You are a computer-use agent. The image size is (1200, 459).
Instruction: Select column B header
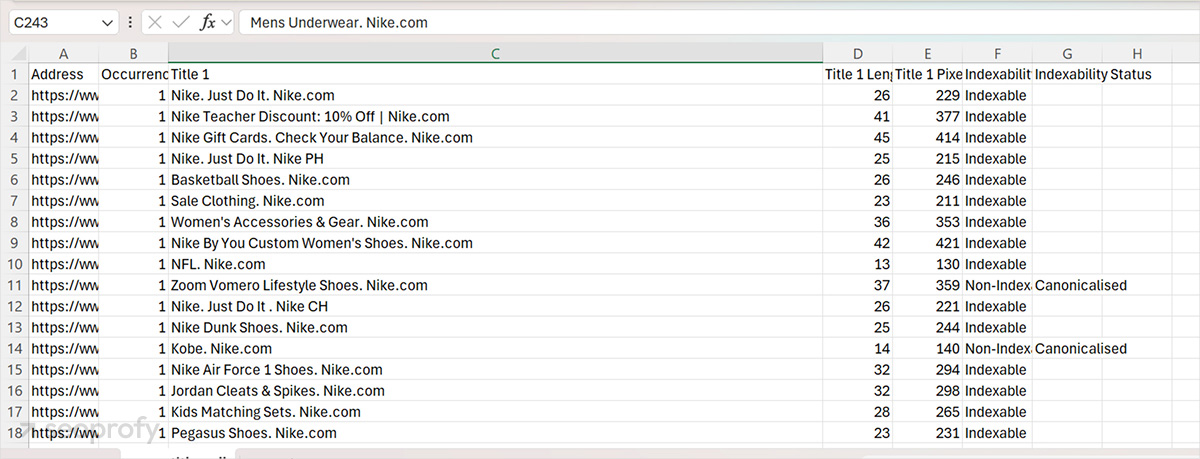point(134,53)
